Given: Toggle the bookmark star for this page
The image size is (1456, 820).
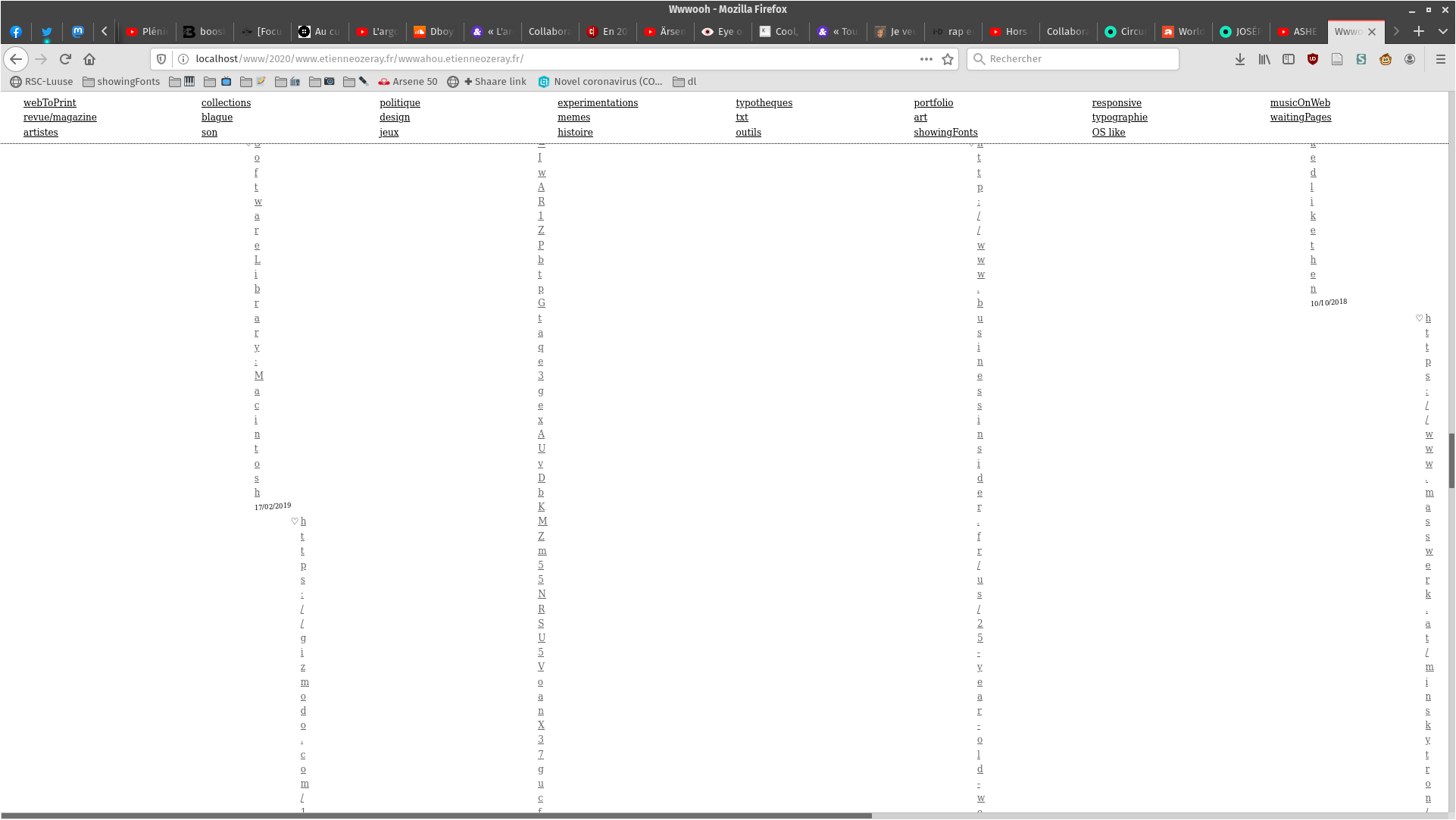Looking at the screenshot, I should pos(948,59).
